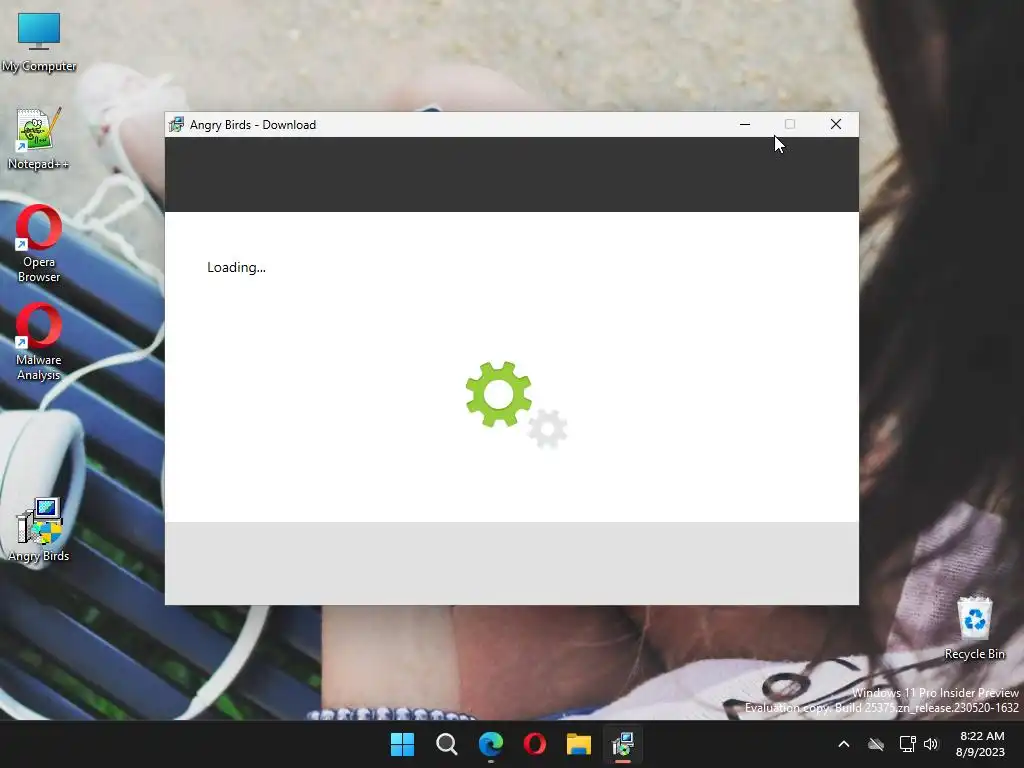Minimize the Angry Birds - Download window
This screenshot has height=768, width=1024.
click(744, 124)
